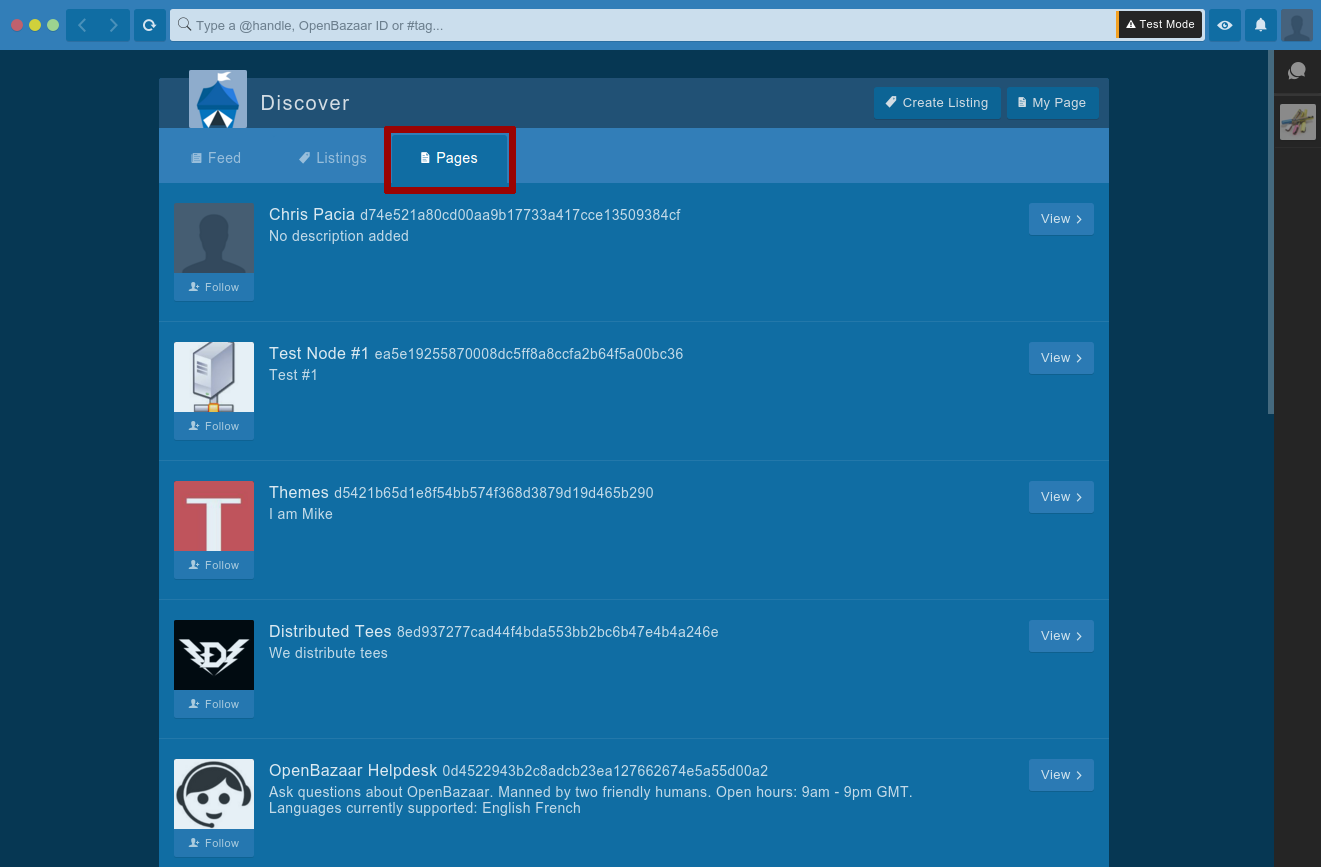Screen dimensions: 1321x867
Task: Open notifications via the bell icon
Action: 1261,25
